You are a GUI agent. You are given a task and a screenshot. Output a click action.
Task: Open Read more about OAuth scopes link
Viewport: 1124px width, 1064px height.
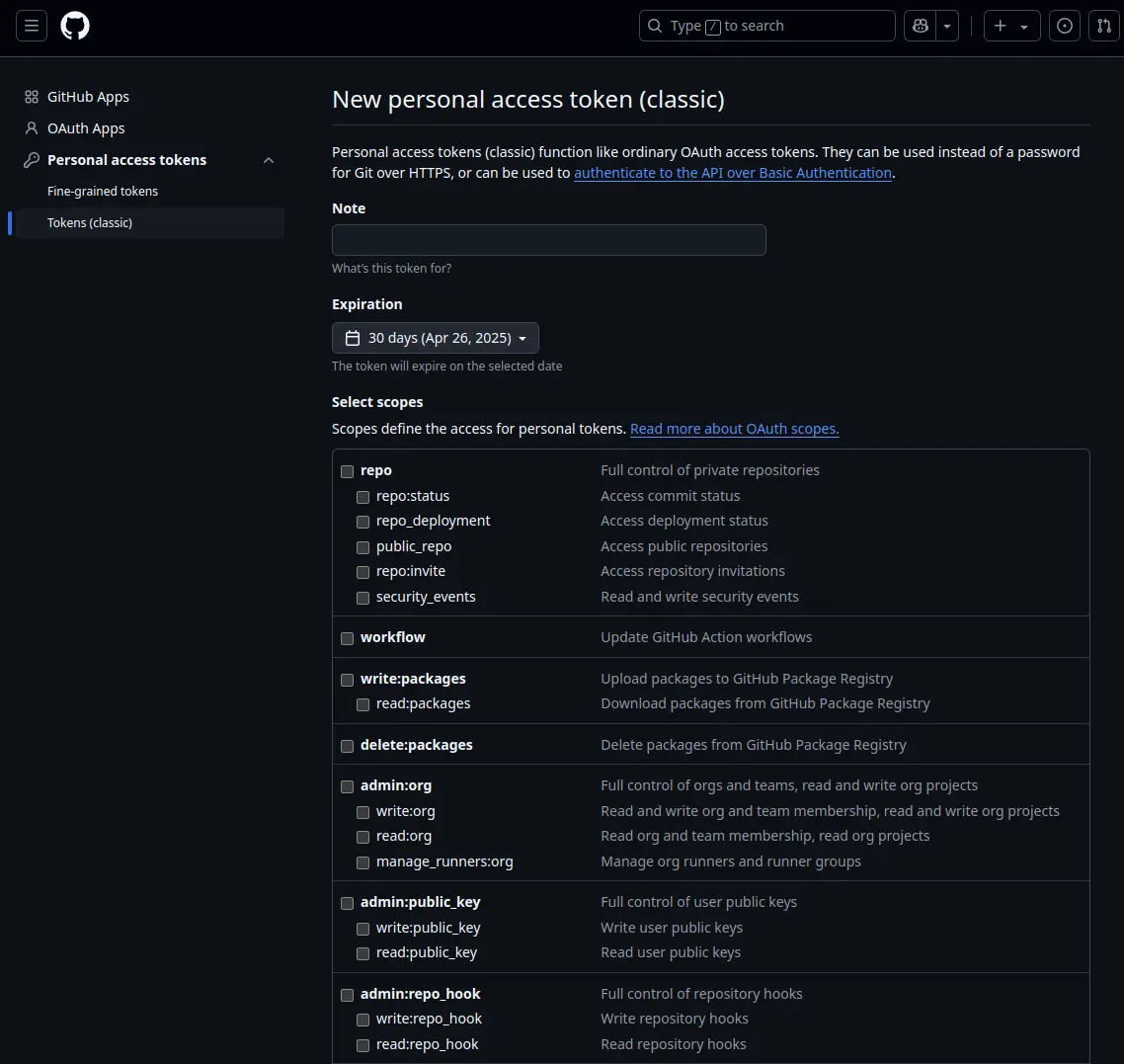coord(734,429)
